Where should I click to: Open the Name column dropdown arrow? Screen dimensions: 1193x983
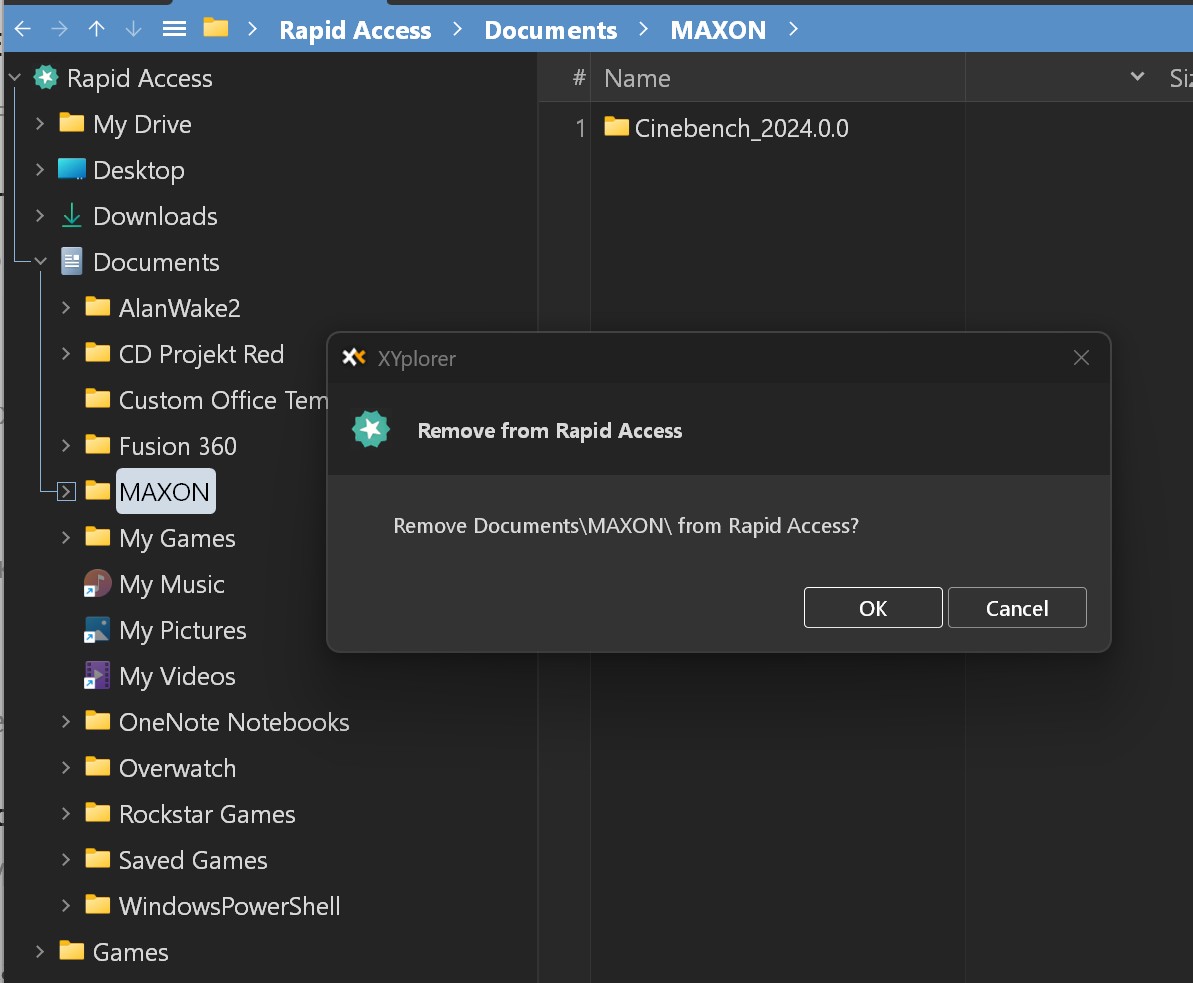[1136, 76]
